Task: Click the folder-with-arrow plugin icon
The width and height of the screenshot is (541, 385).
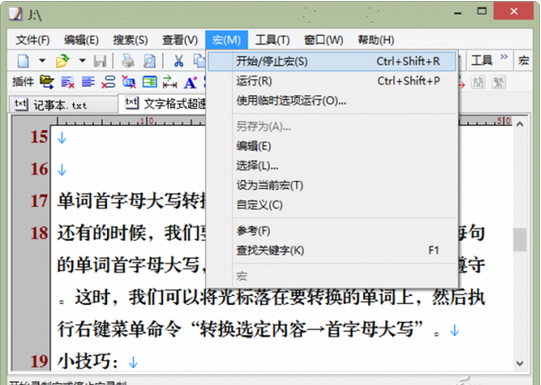Action: pyautogui.click(x=47, y=82)
